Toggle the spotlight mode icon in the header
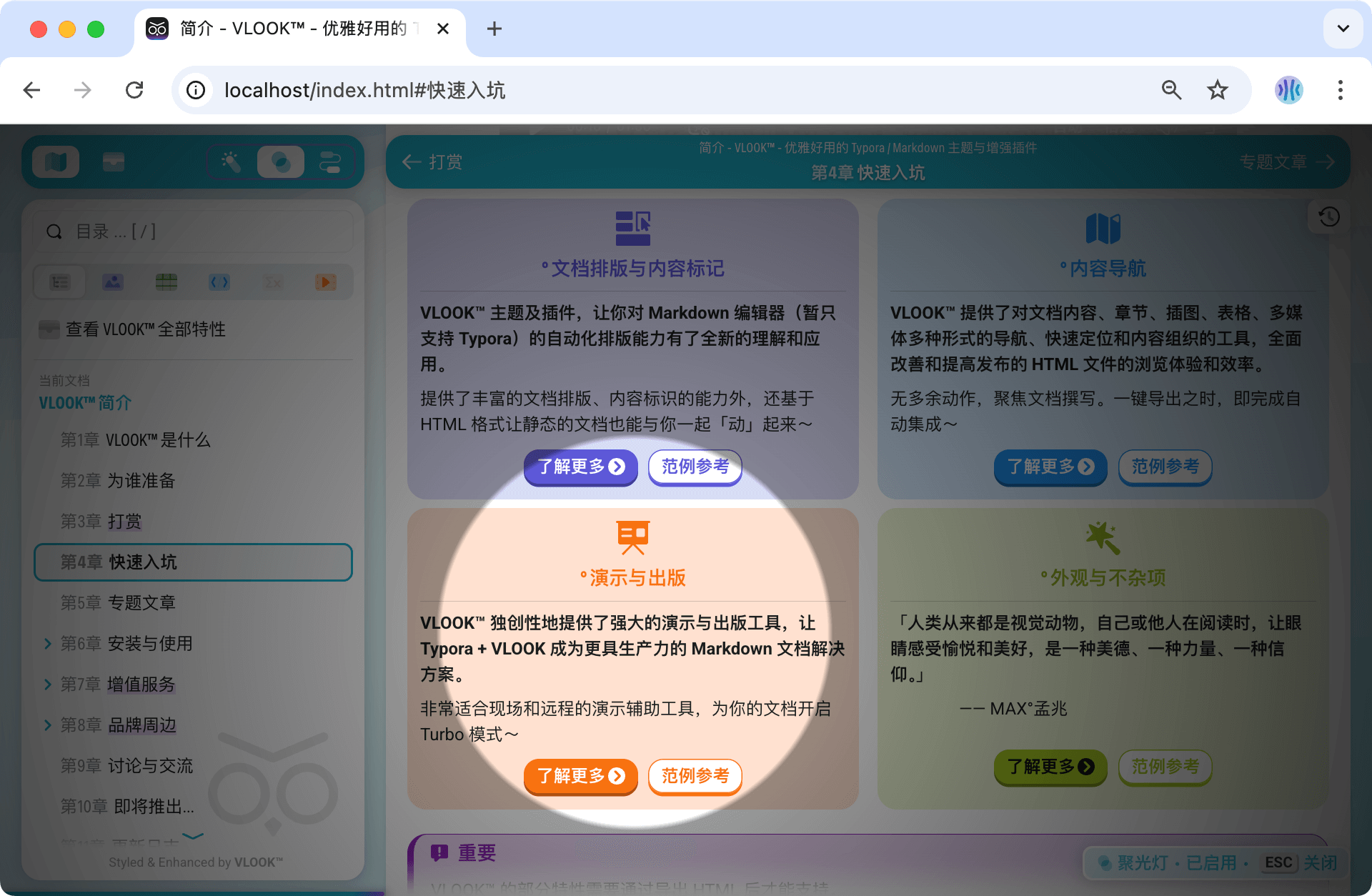Image resolution: width=1372 pixels, height=896 pixels. [x=282, y=161]
